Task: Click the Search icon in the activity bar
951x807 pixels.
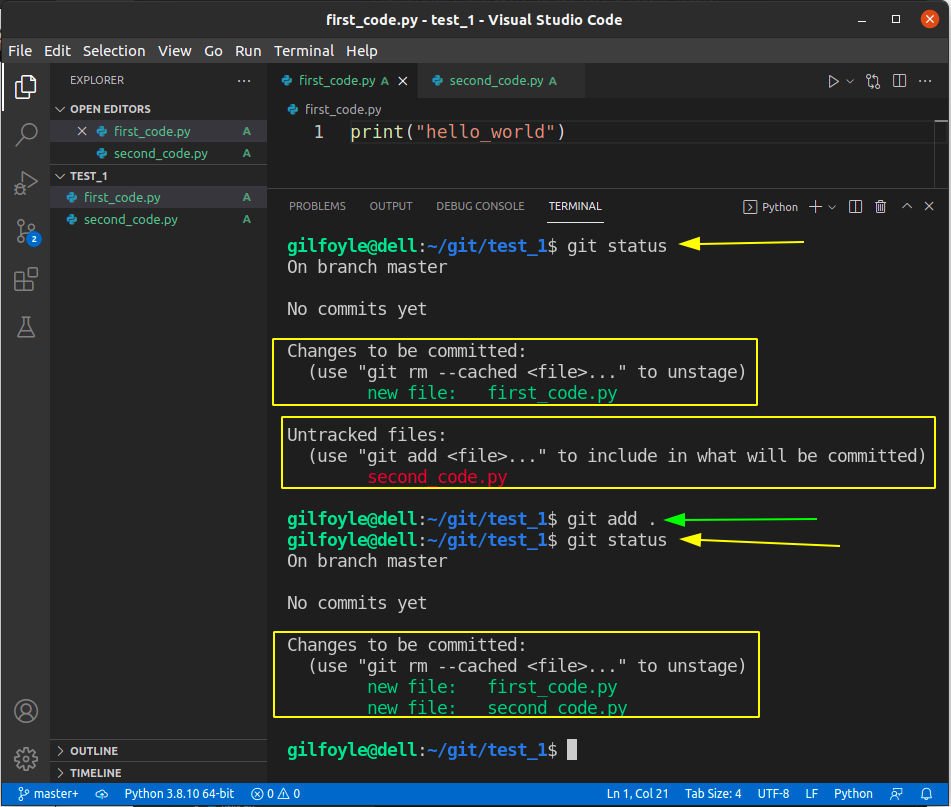Action: pos(26,134)
